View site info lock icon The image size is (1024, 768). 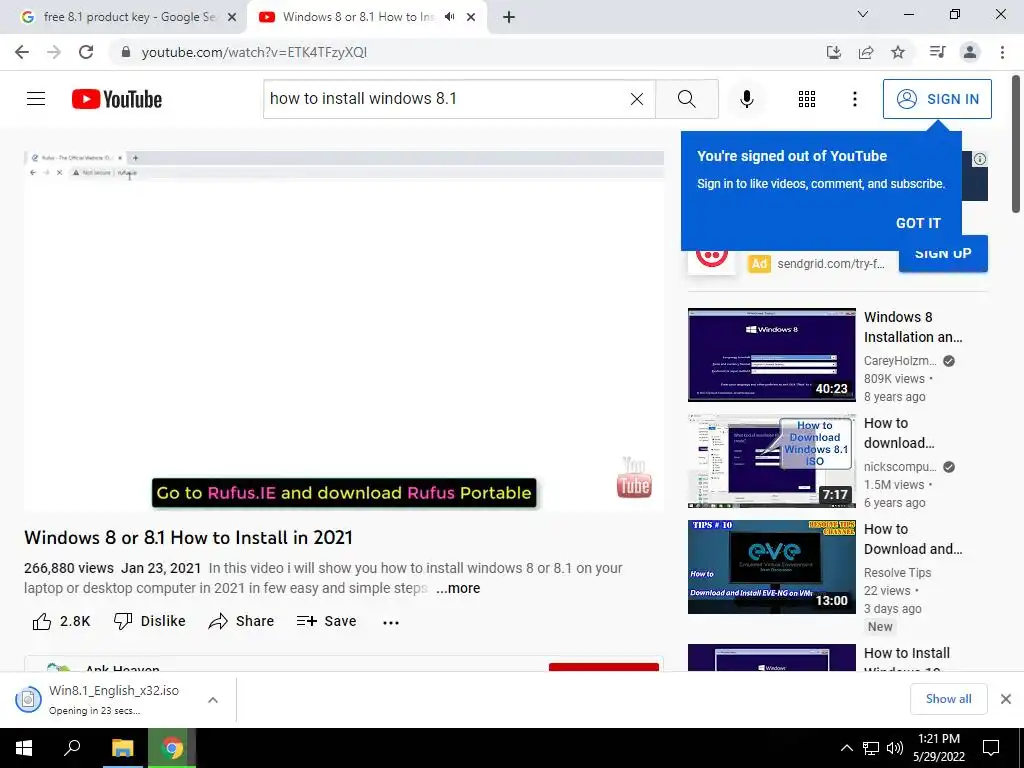point(126,52)
